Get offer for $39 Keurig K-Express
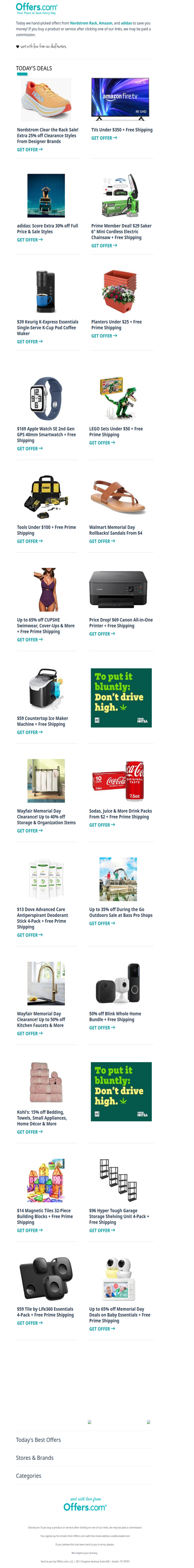Screen dimensions: 194x1568 (x=30, y=341)
